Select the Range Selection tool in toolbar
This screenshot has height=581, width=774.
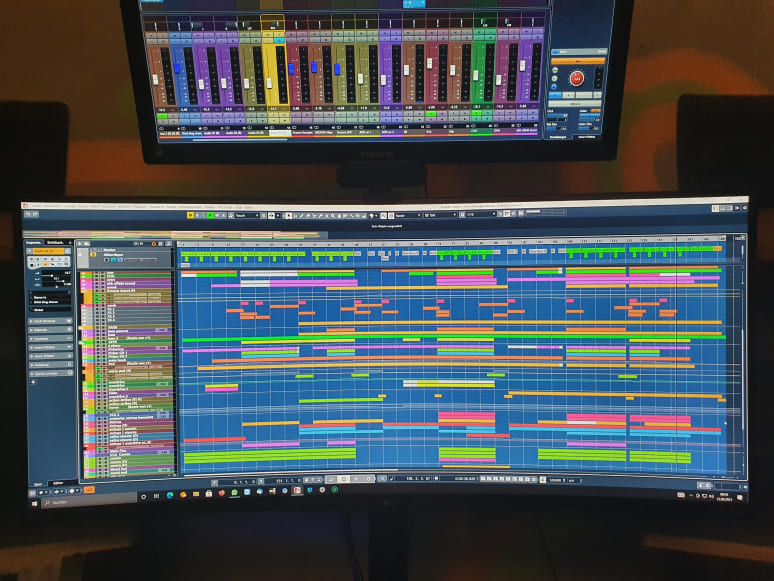click(x=296, y=216)
